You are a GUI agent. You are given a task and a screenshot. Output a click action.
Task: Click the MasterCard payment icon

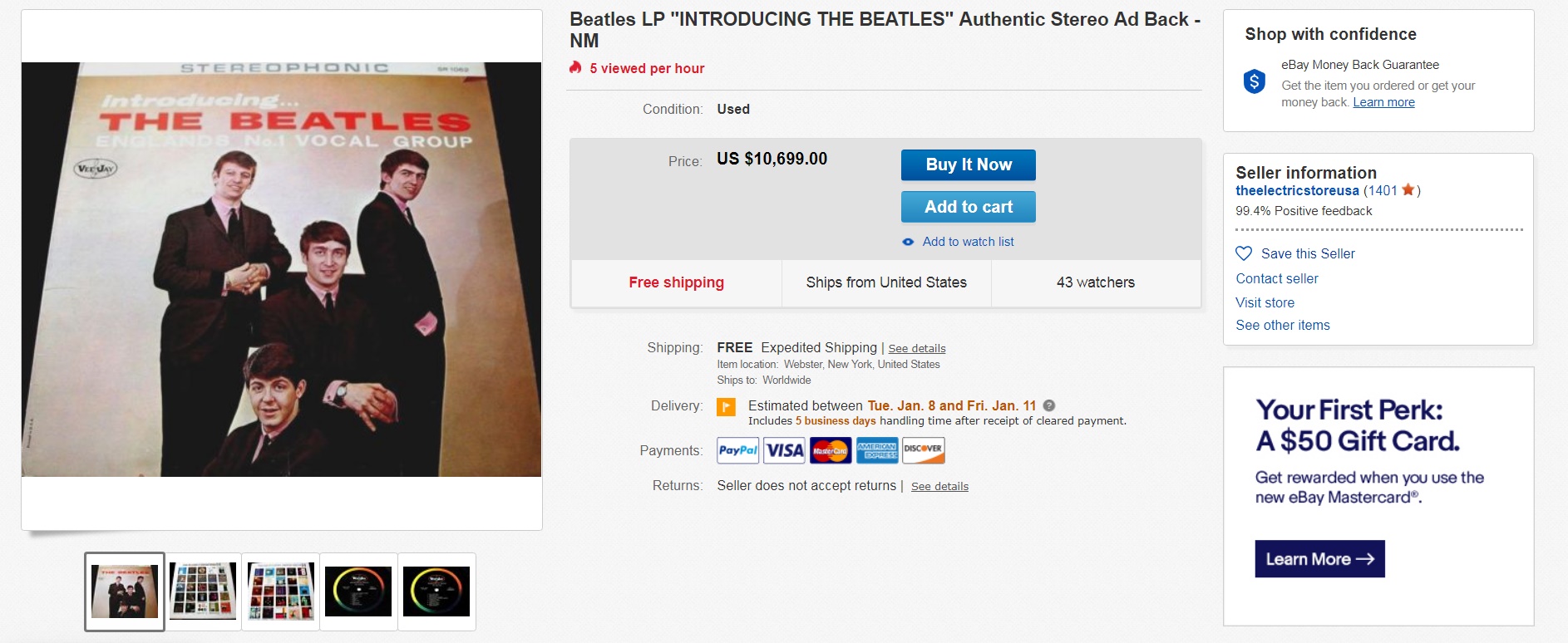coord(831,450)
